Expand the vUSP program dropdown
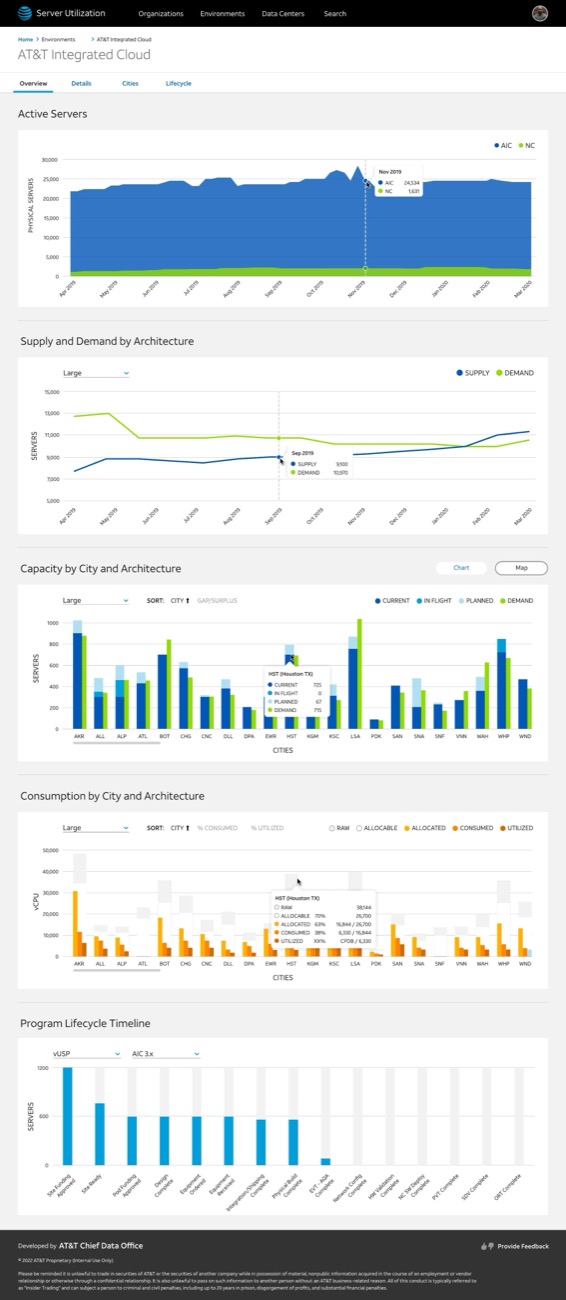The width and height of the screenshot is (566, 1300). (87, 1053)
